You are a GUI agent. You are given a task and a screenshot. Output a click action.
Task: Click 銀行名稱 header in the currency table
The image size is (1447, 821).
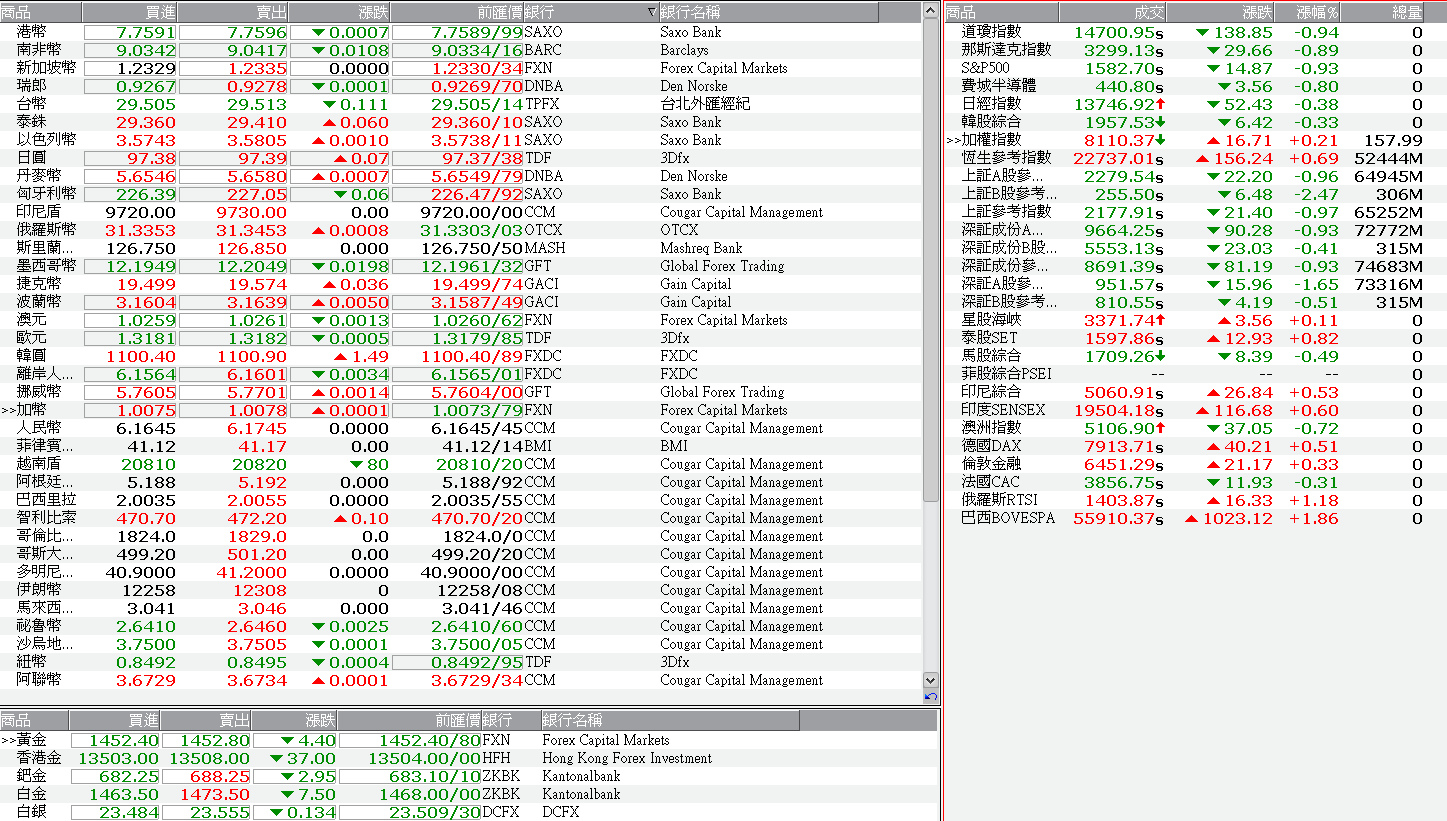point(768,13)
